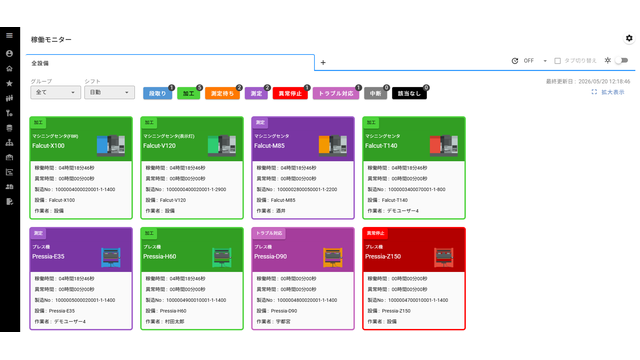Click the Pressia-E35 press machine image
The width and height of the screenshot is (640, 360).
point(111,257)
